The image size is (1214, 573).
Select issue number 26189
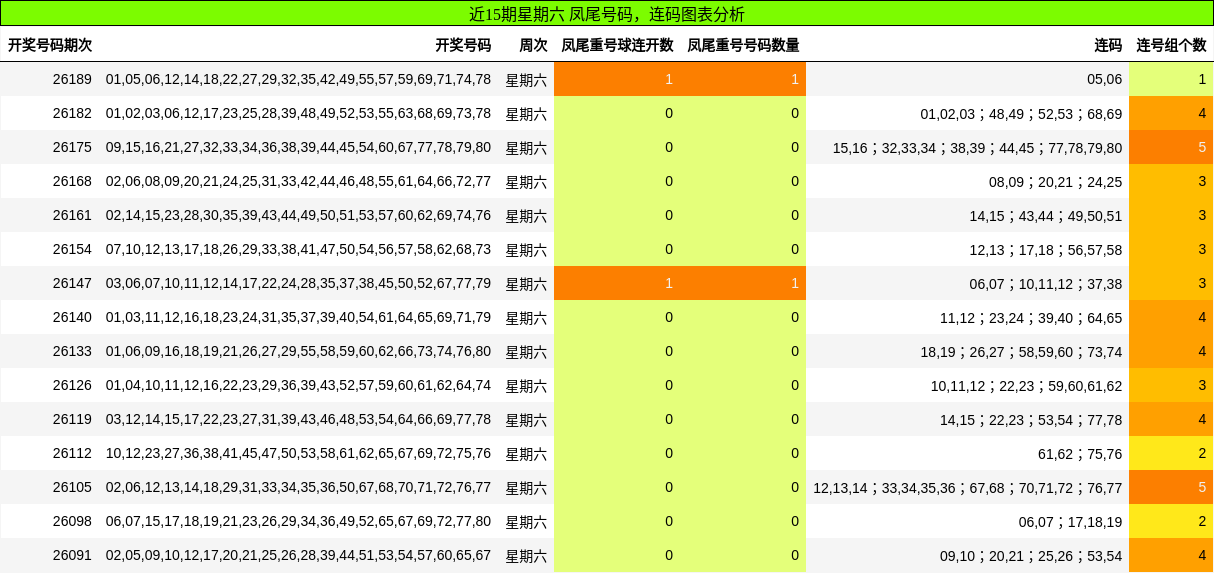point(72,79)
